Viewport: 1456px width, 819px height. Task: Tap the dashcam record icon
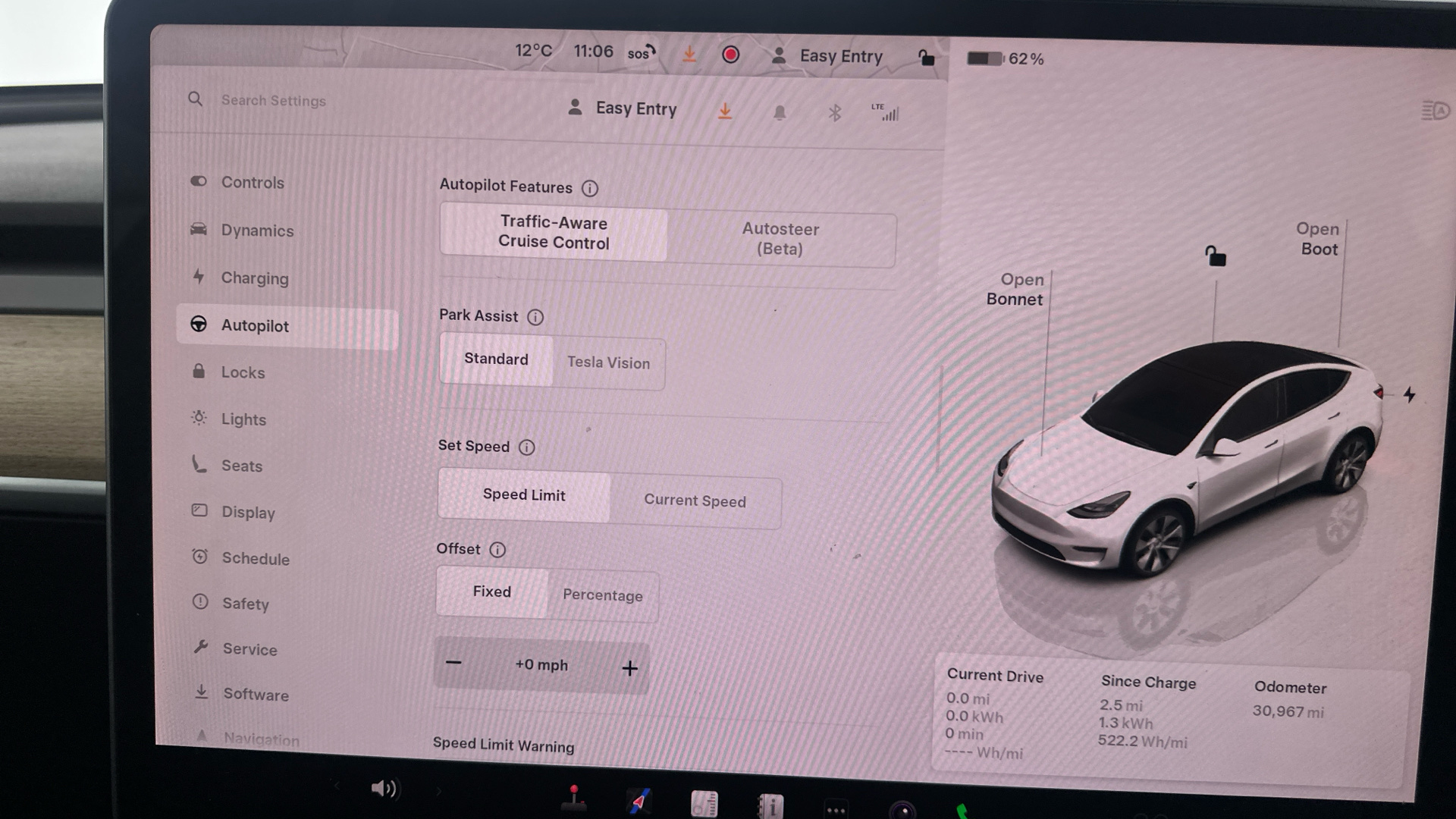pyautogui.click(x=730, y=55)
